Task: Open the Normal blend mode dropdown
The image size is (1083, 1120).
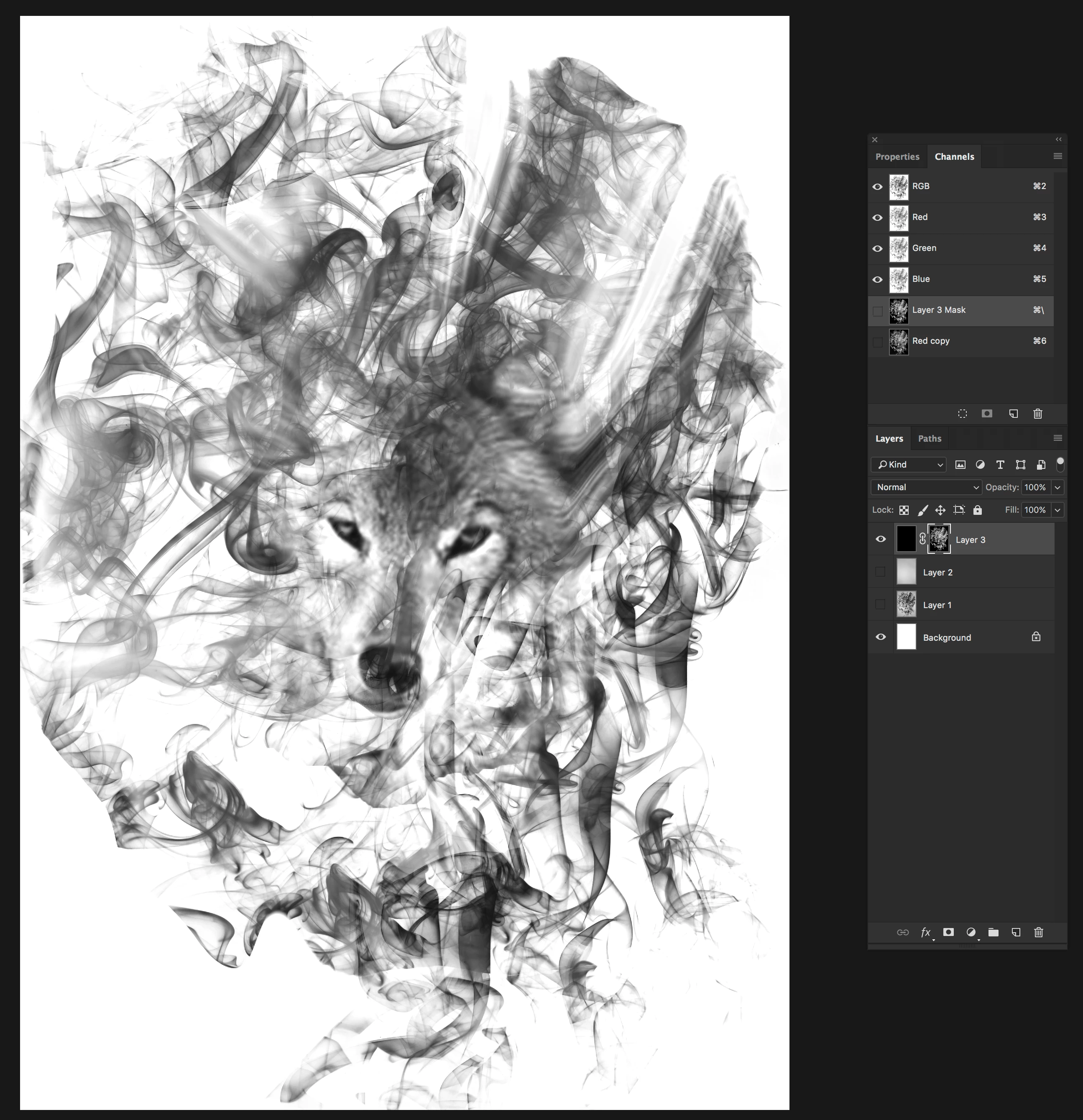Action: [926, 487]
